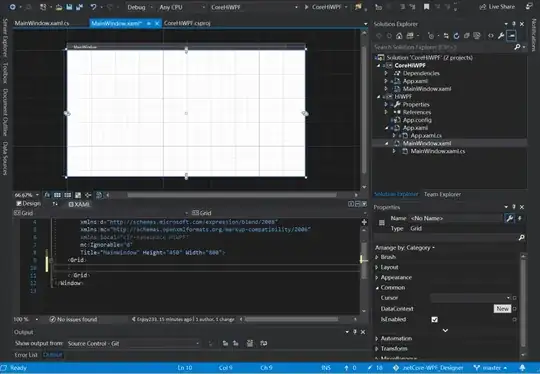Viewport: 540px width, 374px height.
Task: Expand the Dependencies node
Action: coord(386,73)
